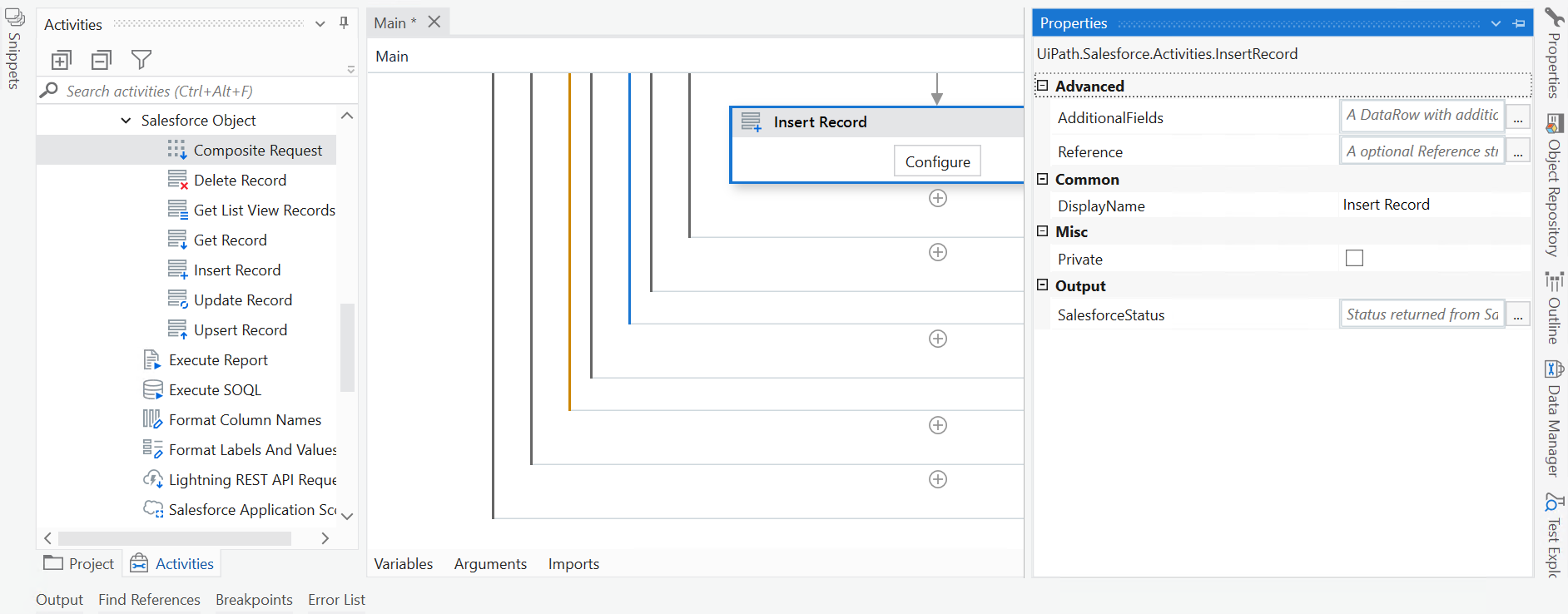Select the Salesforce Application Scope icon
This screenshot has width=1568, height=614.
[x=152, y=509]
